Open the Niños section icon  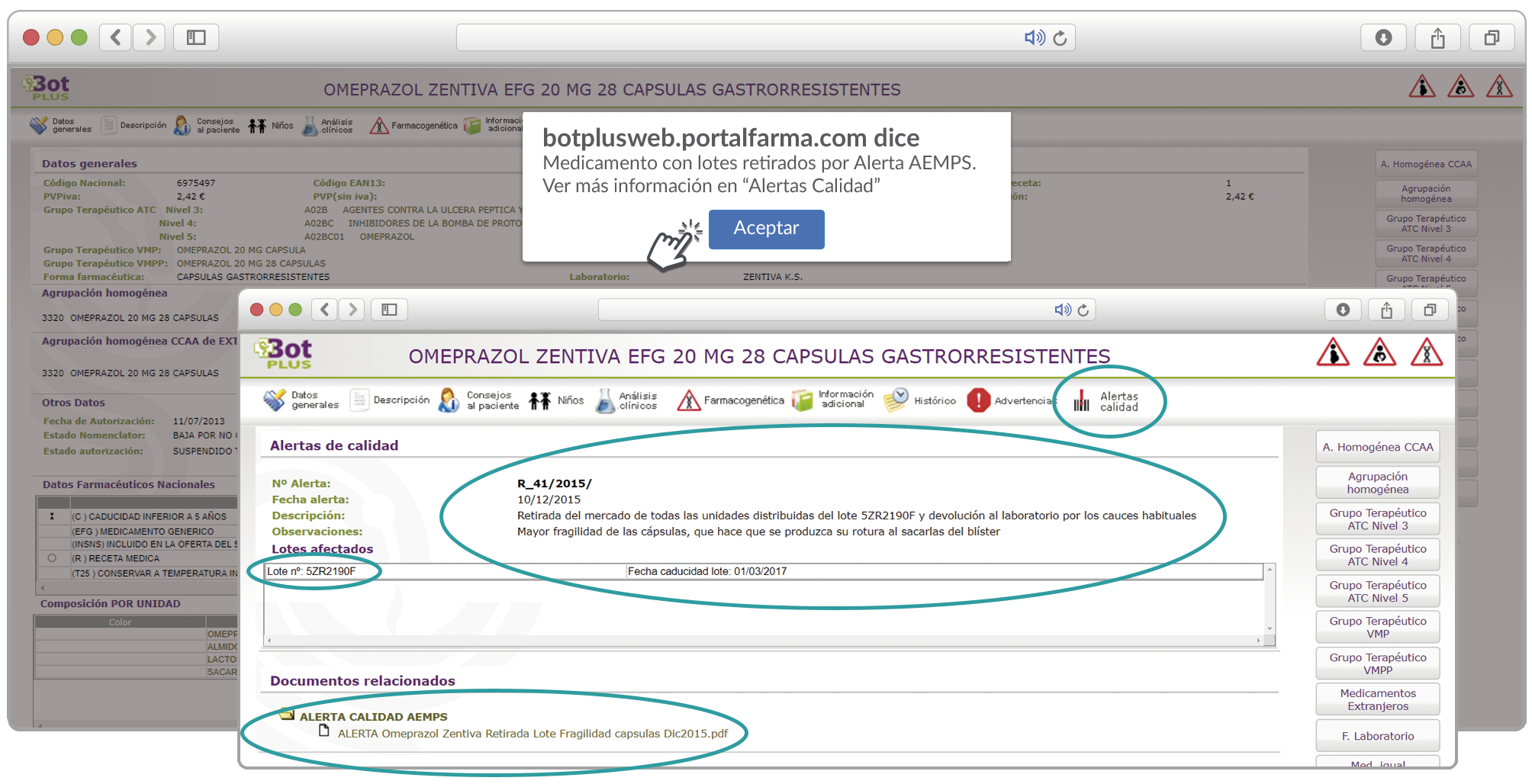[540, 400]
